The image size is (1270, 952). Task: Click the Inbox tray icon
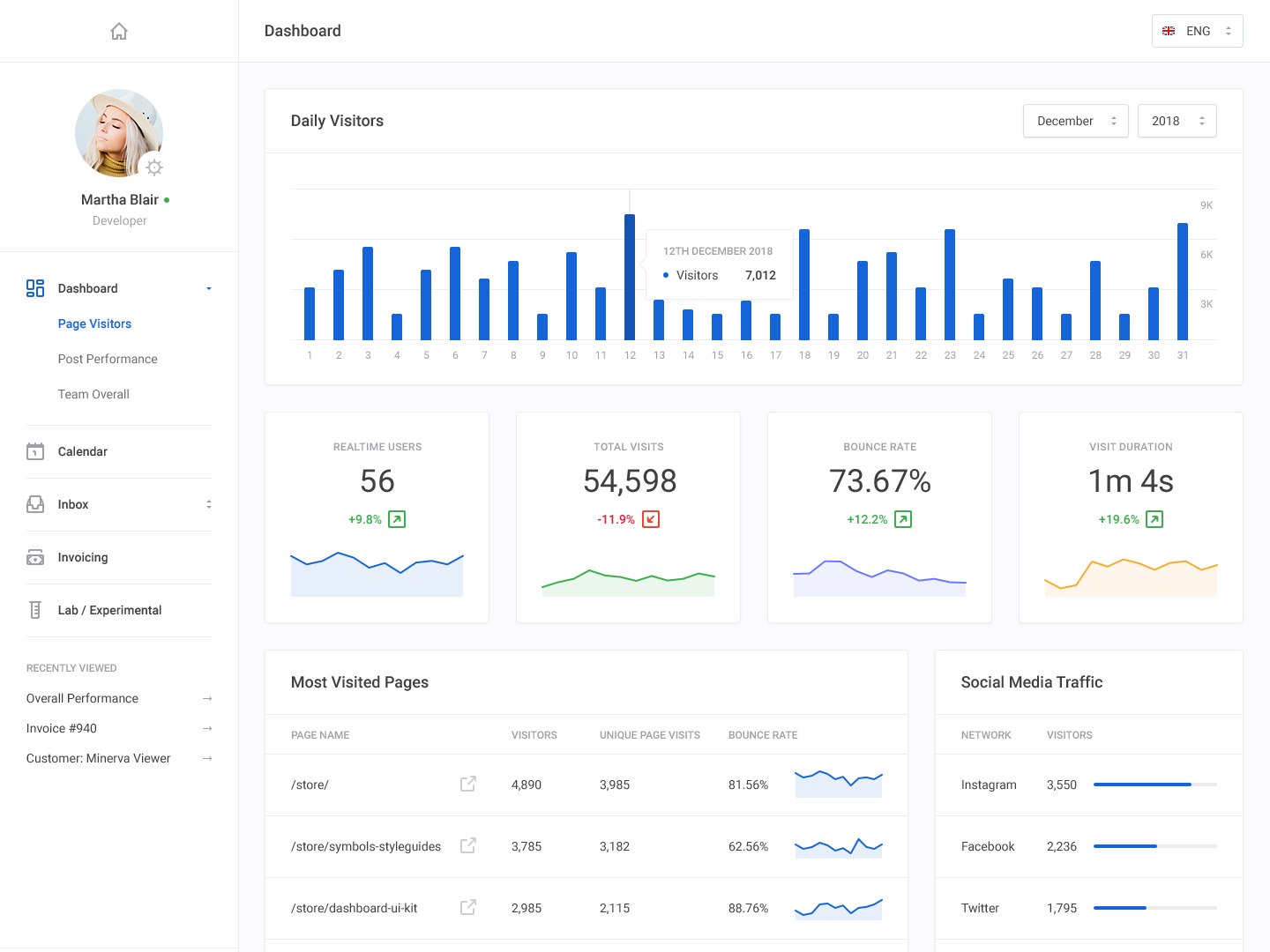pos(35,504)
